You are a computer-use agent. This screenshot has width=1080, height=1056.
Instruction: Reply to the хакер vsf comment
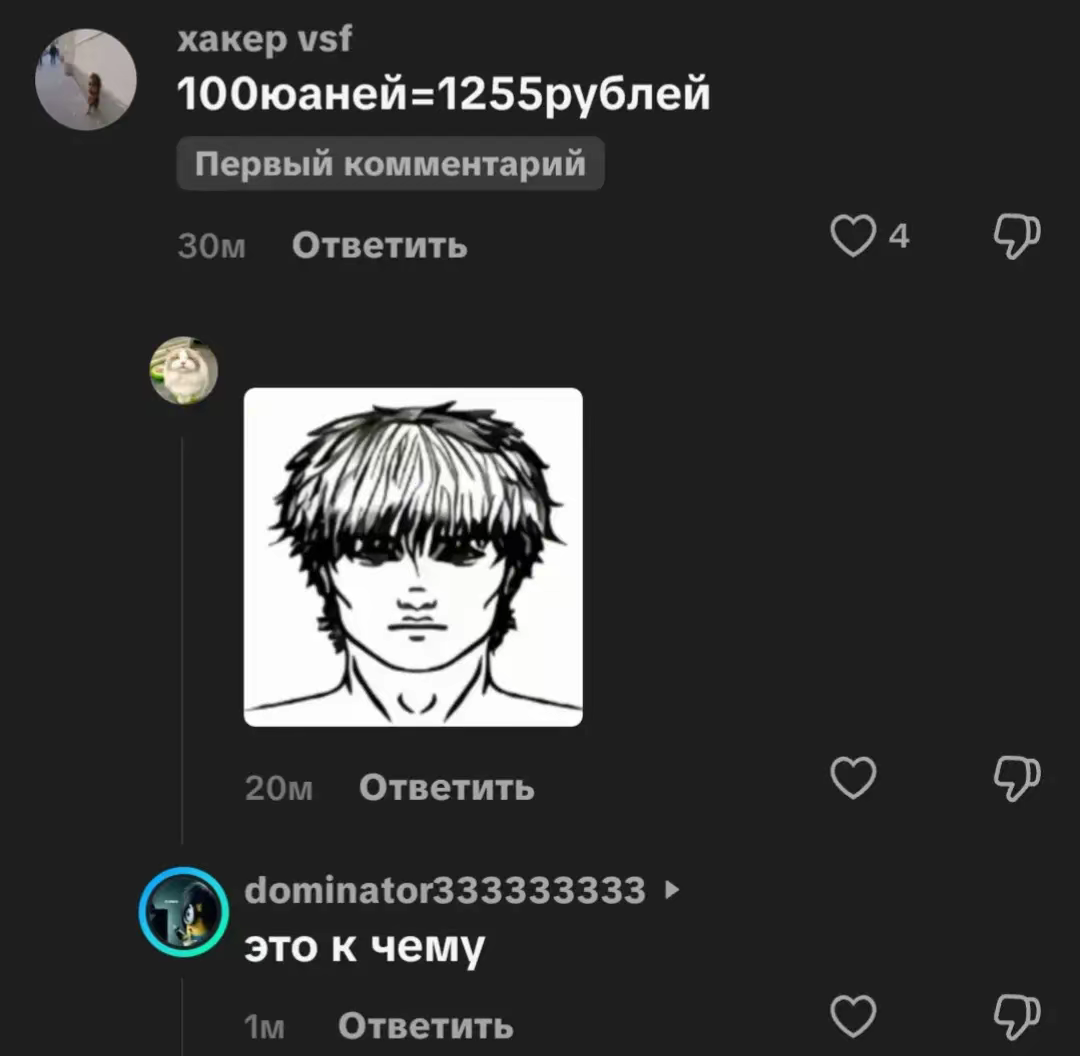(x=380, y=245)
